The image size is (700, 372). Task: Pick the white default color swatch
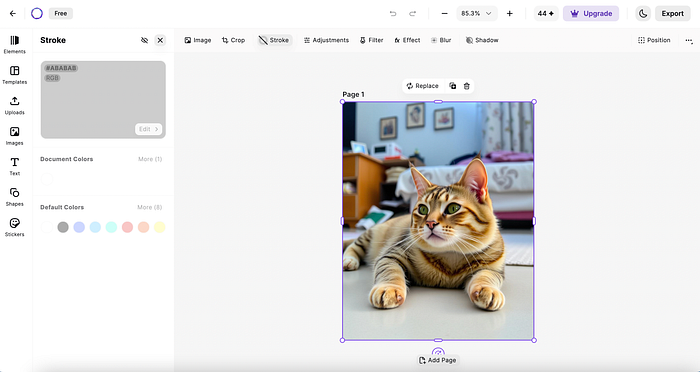point(47,227)
